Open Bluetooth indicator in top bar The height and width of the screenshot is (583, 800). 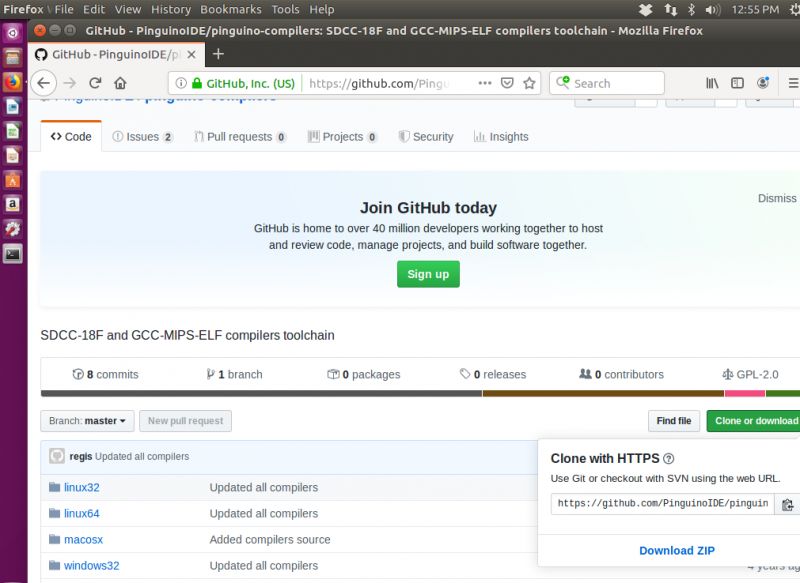pos(691,9)
